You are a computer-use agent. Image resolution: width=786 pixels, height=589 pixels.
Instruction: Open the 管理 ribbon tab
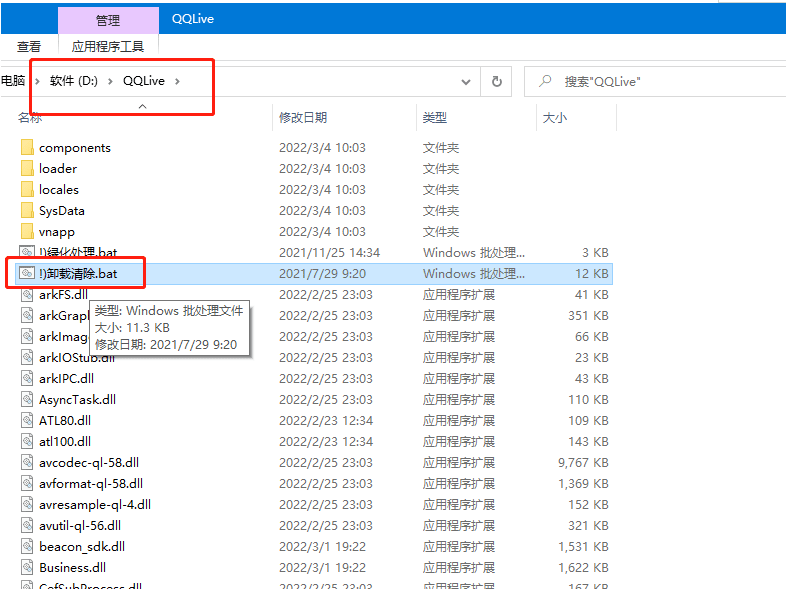tap(108, 21)
